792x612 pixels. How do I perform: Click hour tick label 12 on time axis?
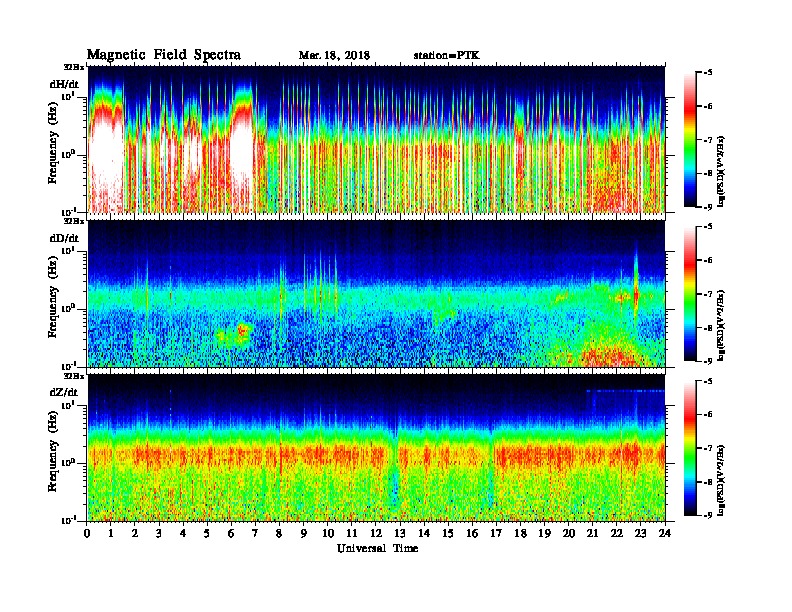pyautogui.click(x=376, y=533)
